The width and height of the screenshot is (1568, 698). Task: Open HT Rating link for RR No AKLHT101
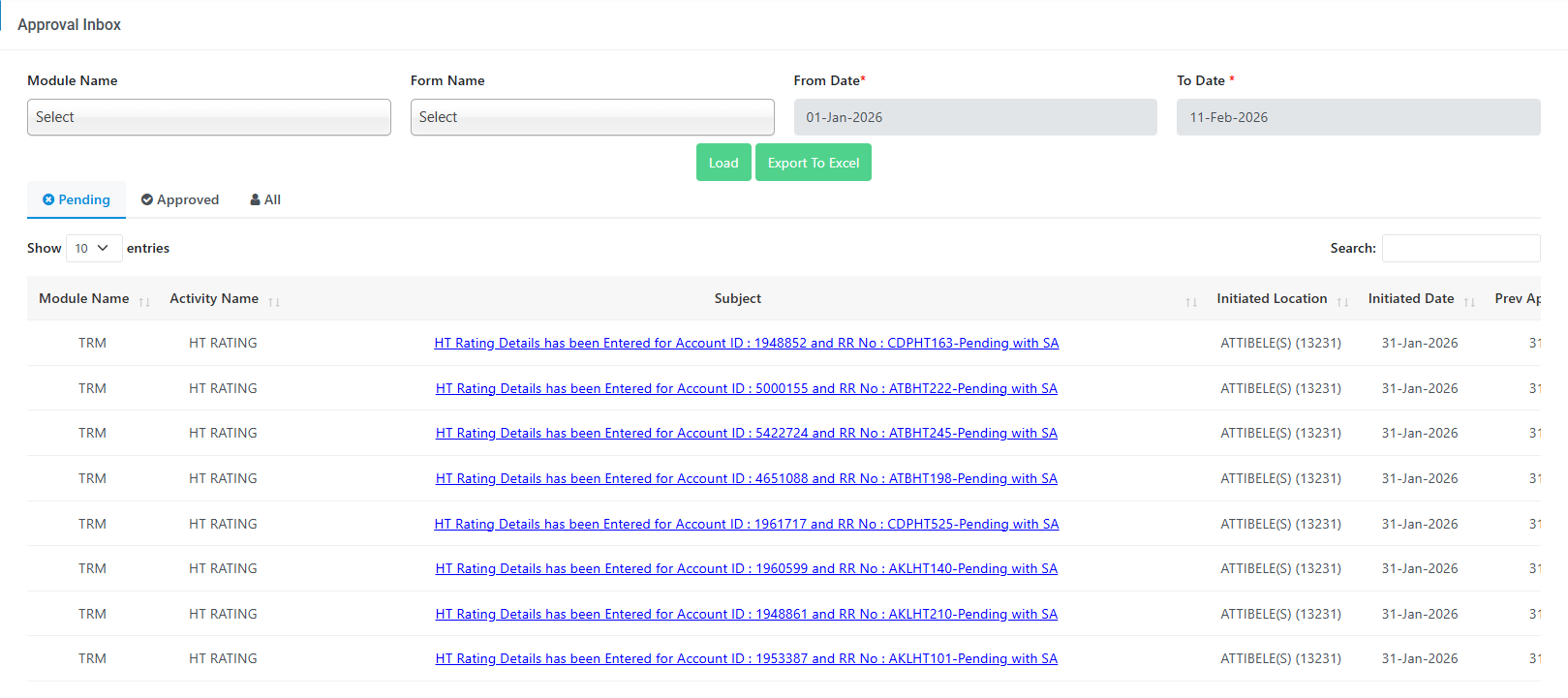coord(746,659)
